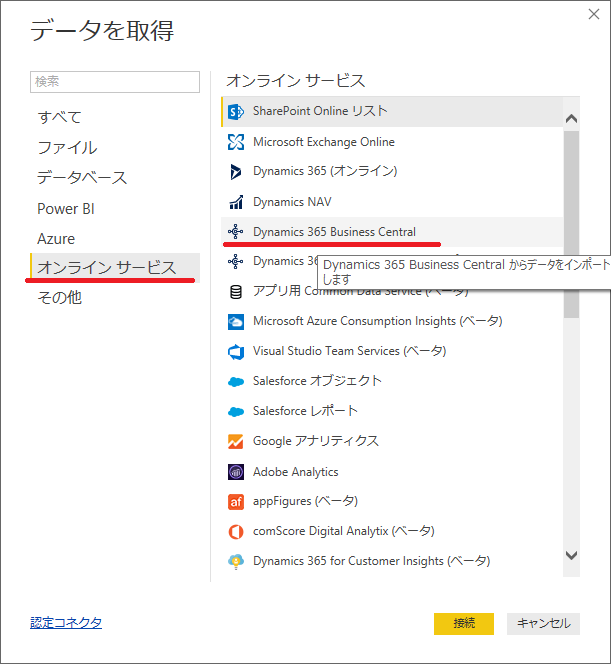
Task: Select Dynamics 365 for Customer Insights (ベータ)
Action: [x=392, y=562]
